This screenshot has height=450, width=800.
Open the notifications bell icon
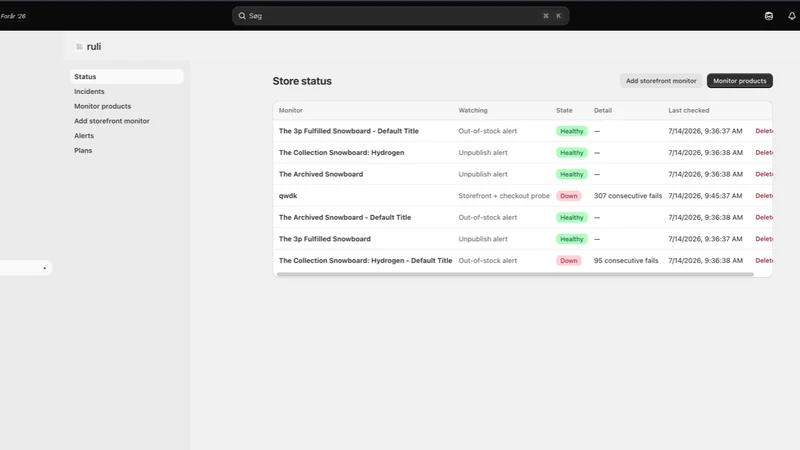click(x=791, y=16)
